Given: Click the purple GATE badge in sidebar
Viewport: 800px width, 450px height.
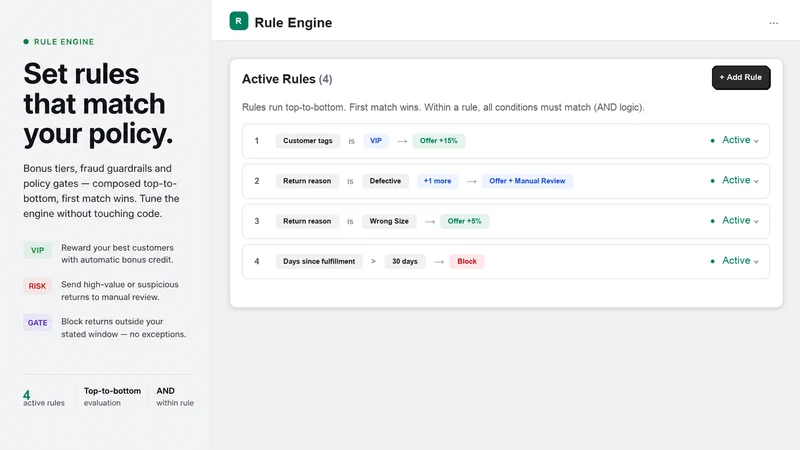Looking at the screenshot, I should (37, 323).
